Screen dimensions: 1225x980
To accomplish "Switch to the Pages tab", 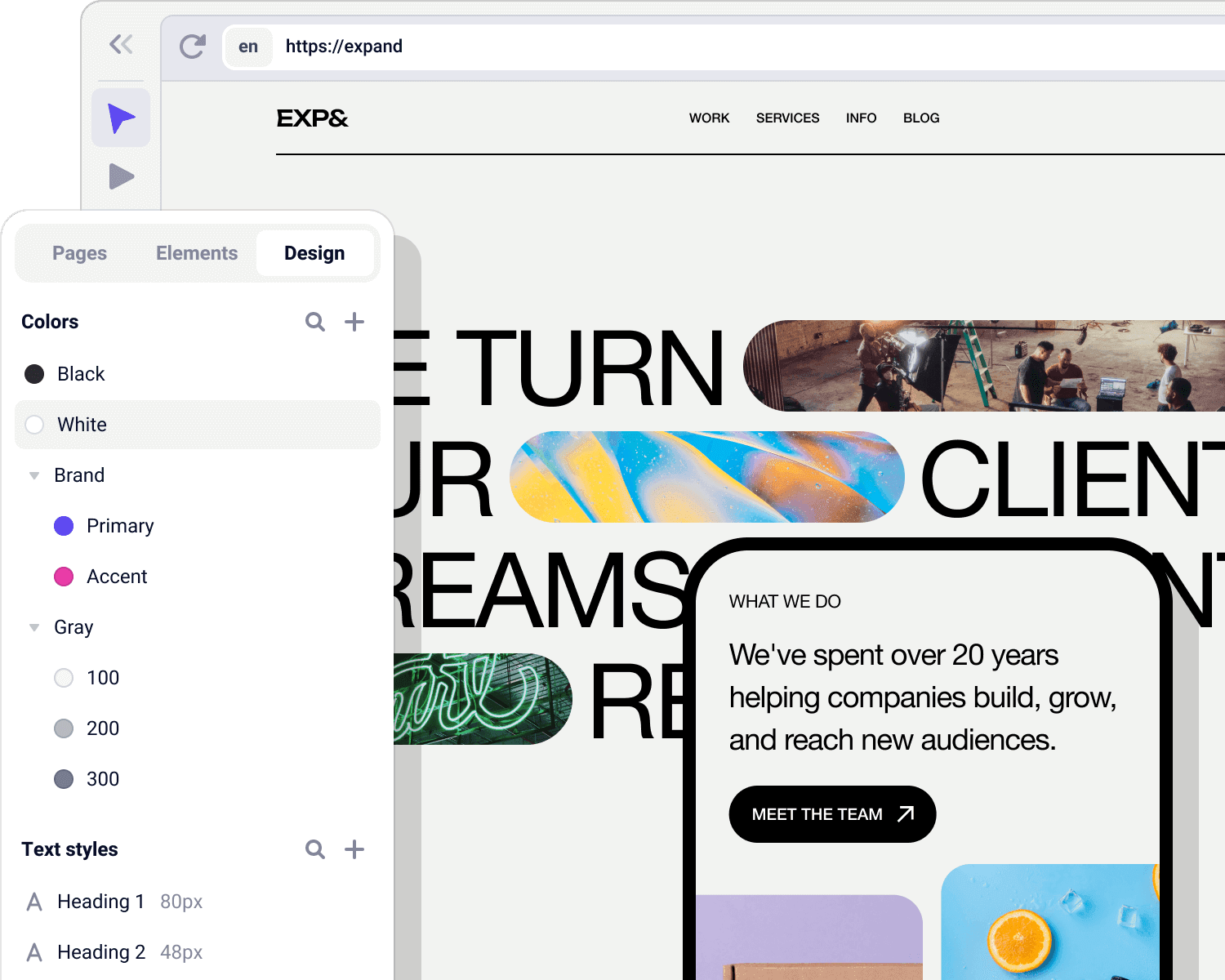I will (79, 253).
